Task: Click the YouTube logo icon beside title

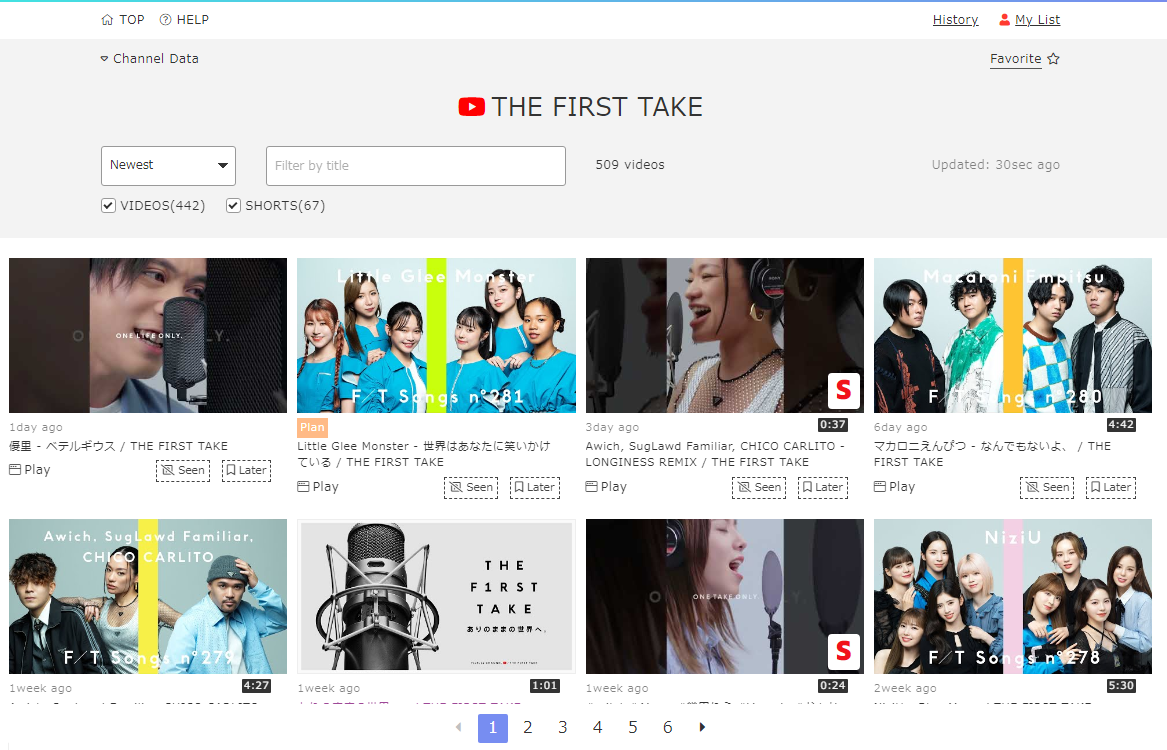Action: coord(472,107)
